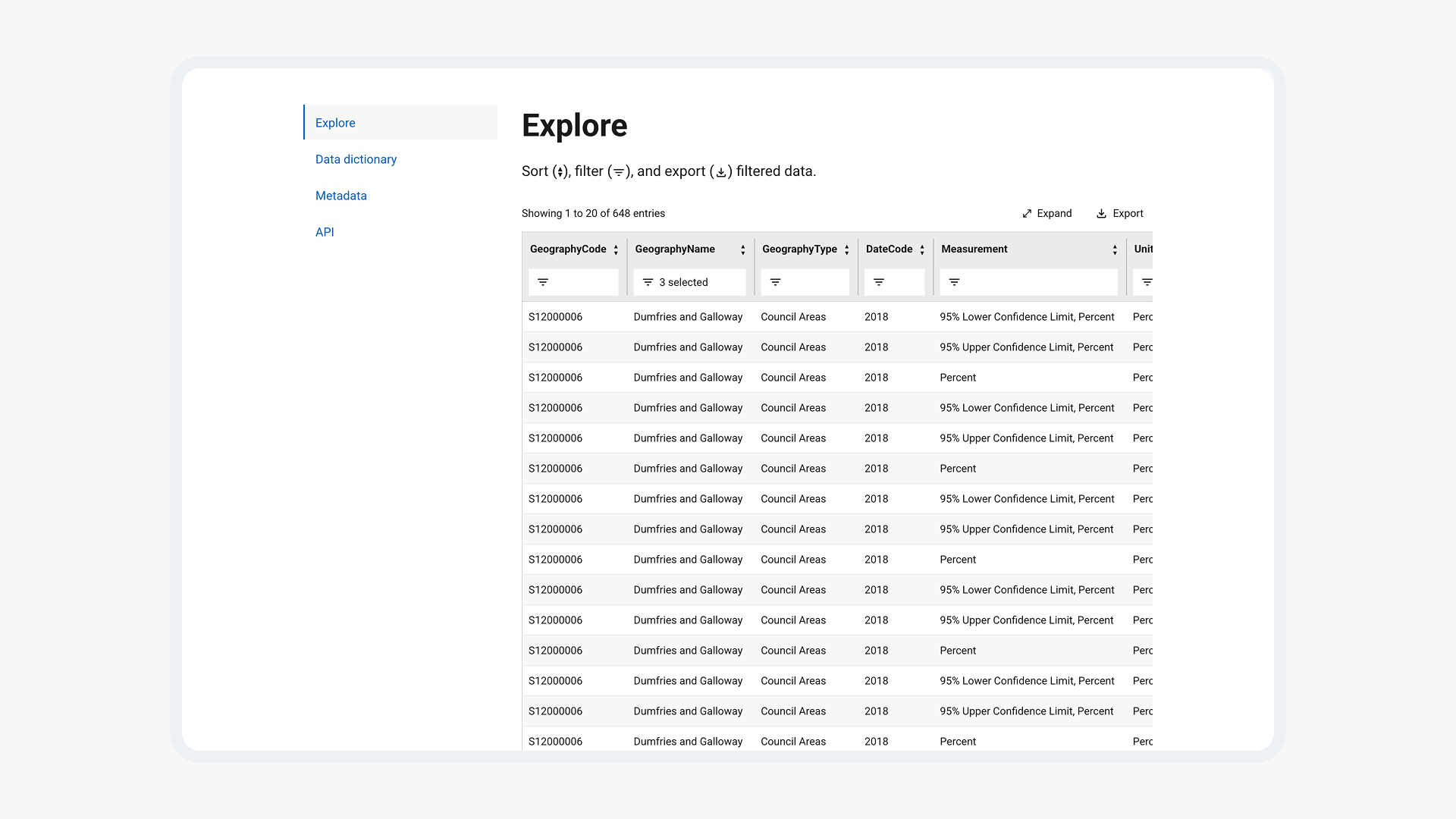The image size is (1456, 819).
Task: Open GeographyName filter showing 3 selected
Action: click(689, 282)
